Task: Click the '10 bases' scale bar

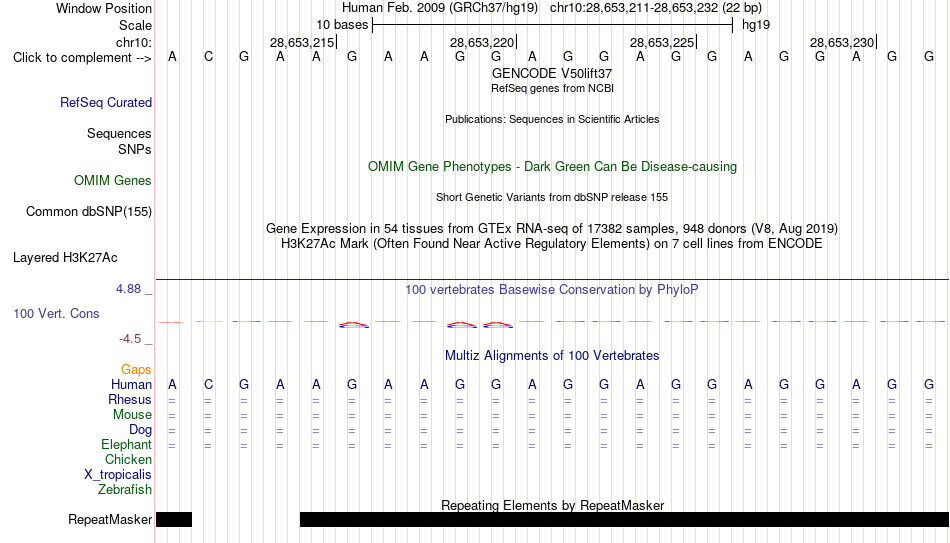Action: pyautogui.click(x=553, y=25)
